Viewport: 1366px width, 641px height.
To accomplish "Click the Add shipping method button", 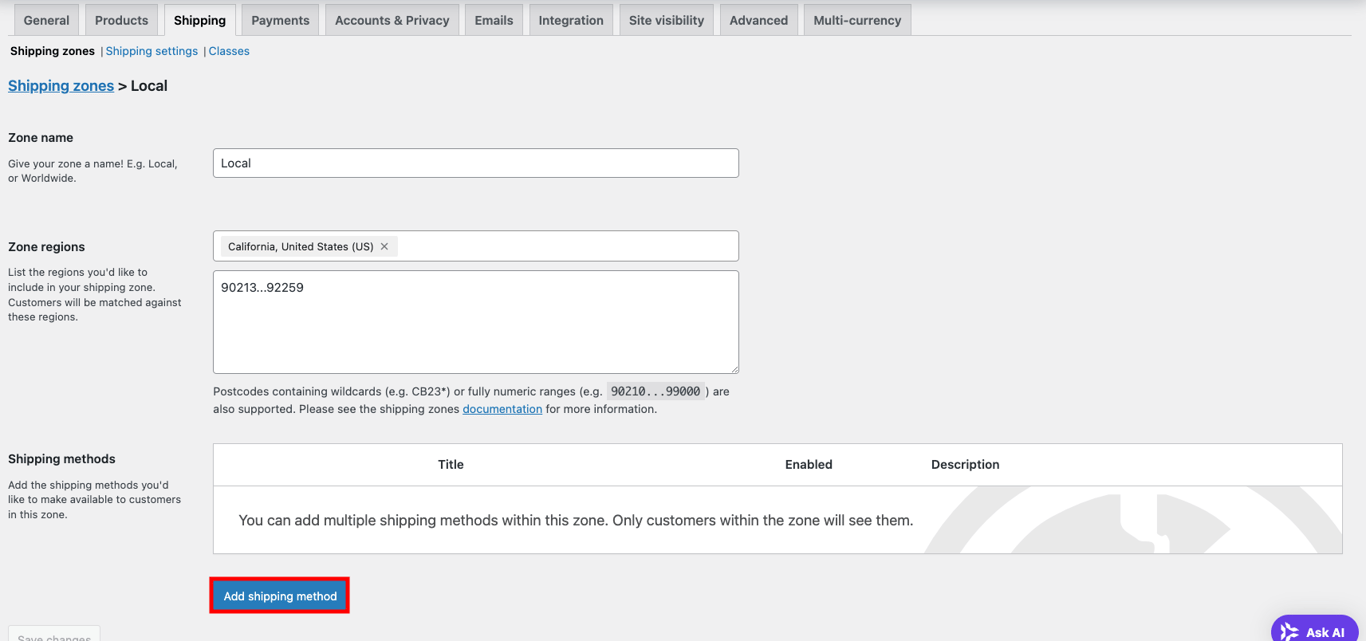I will (x=279, y=595).
